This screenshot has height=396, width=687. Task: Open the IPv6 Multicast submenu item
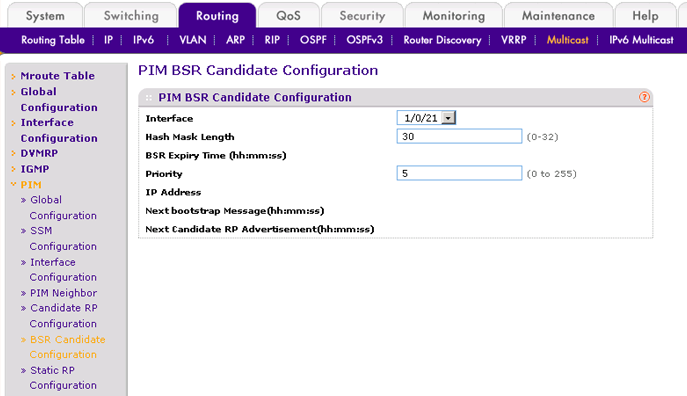641,40
